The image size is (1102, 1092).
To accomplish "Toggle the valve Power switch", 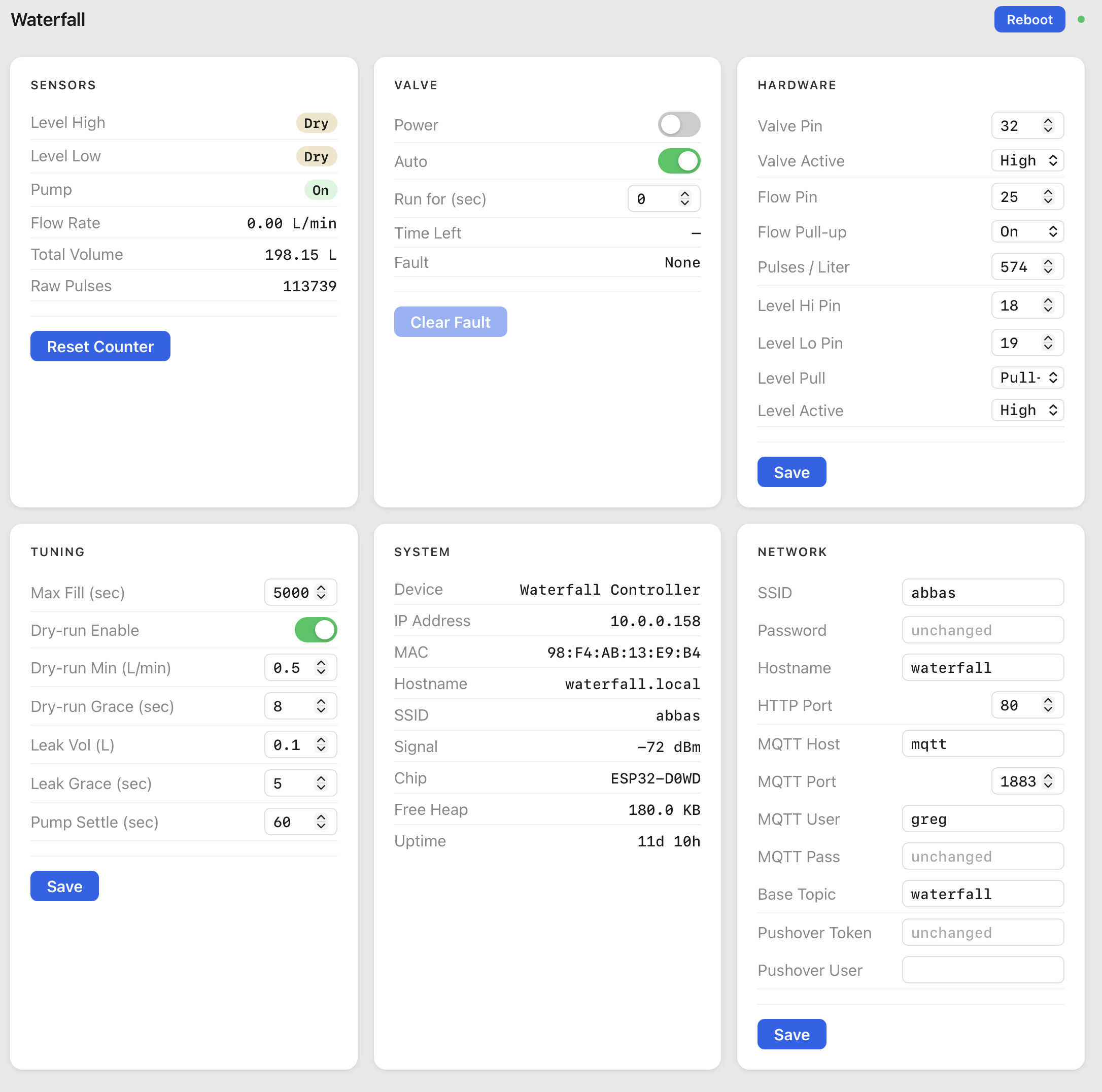I will point(679,124).
